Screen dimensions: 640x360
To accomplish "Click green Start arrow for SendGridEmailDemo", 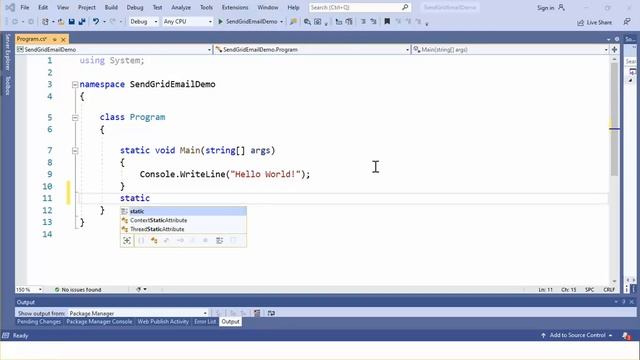I will (220, 22).
